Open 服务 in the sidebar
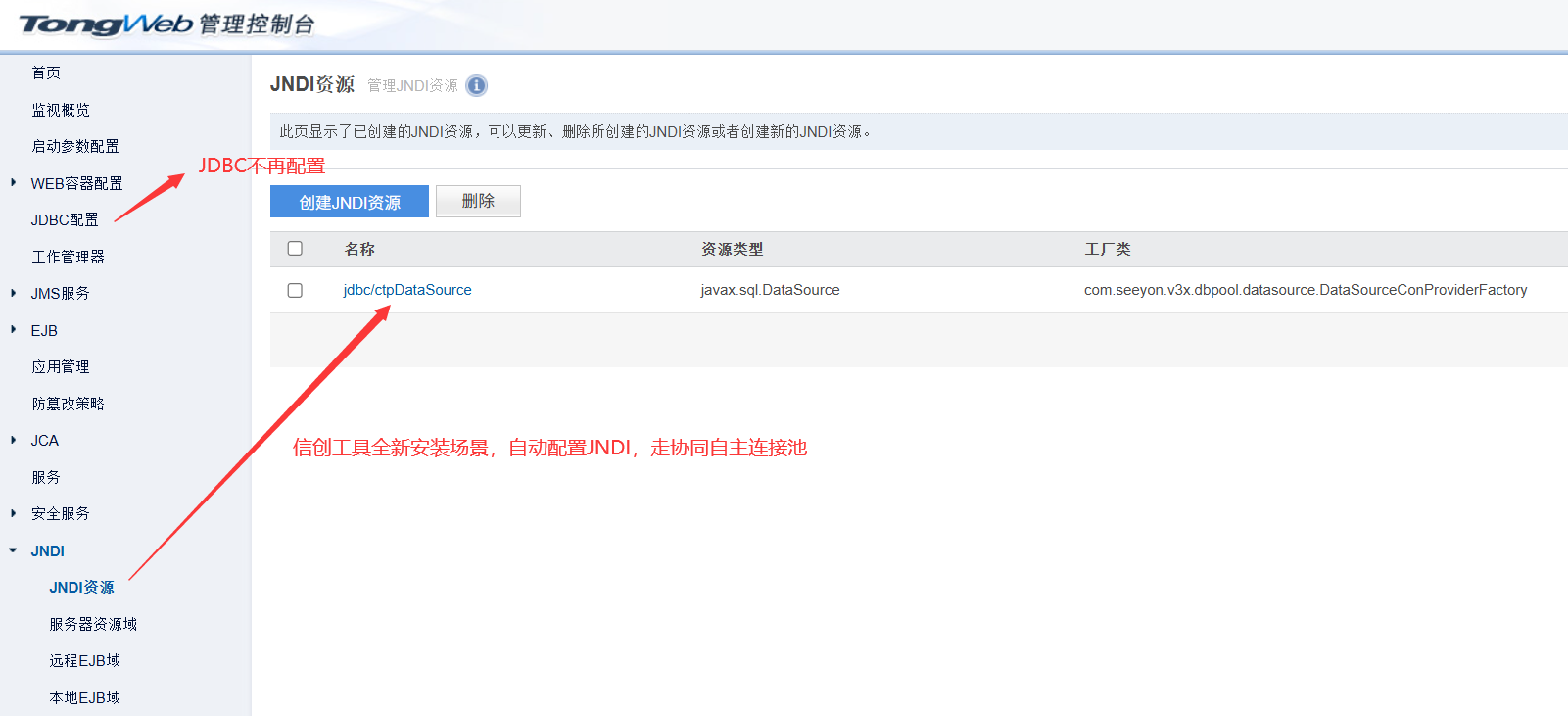1568x716 pixels. [46, 477]
